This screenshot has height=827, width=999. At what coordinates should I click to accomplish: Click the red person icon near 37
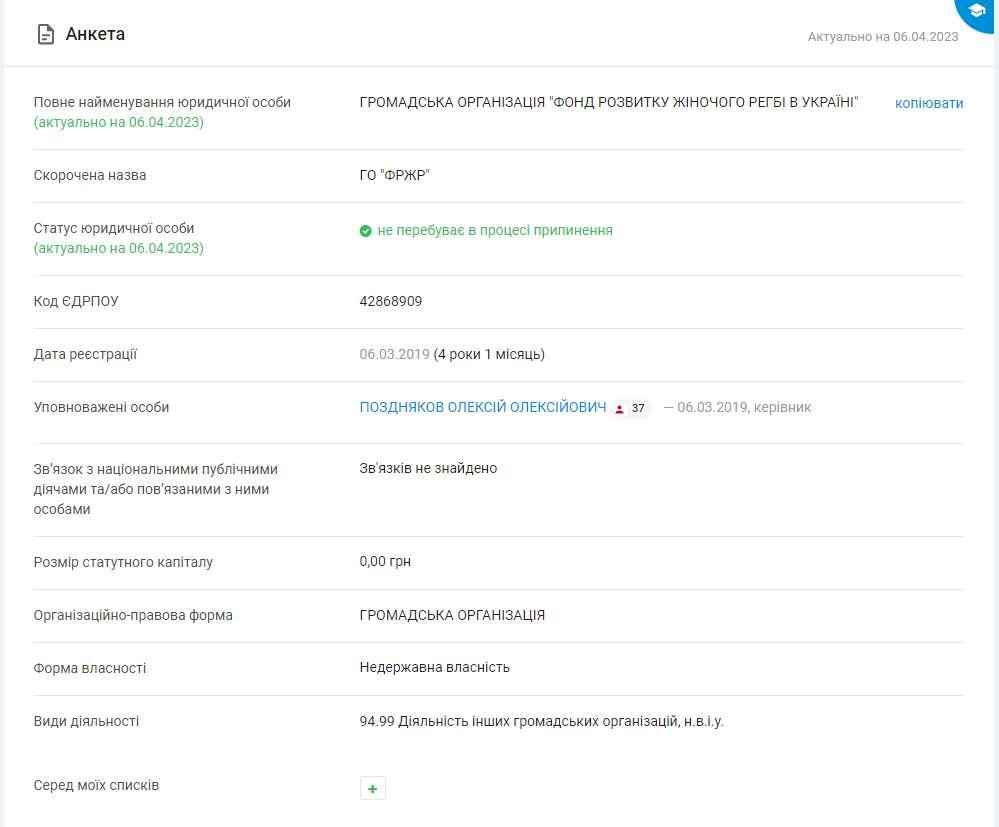click(620, 409)
